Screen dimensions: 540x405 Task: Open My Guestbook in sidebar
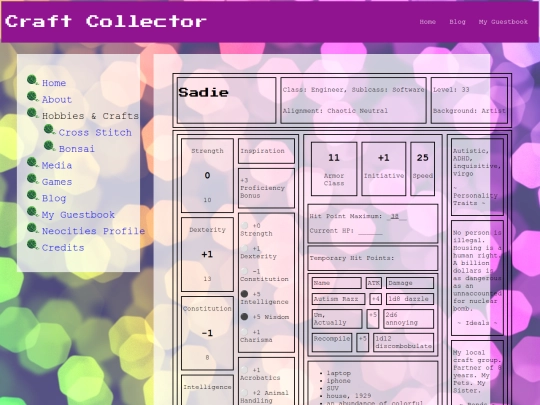click(78, 215)
